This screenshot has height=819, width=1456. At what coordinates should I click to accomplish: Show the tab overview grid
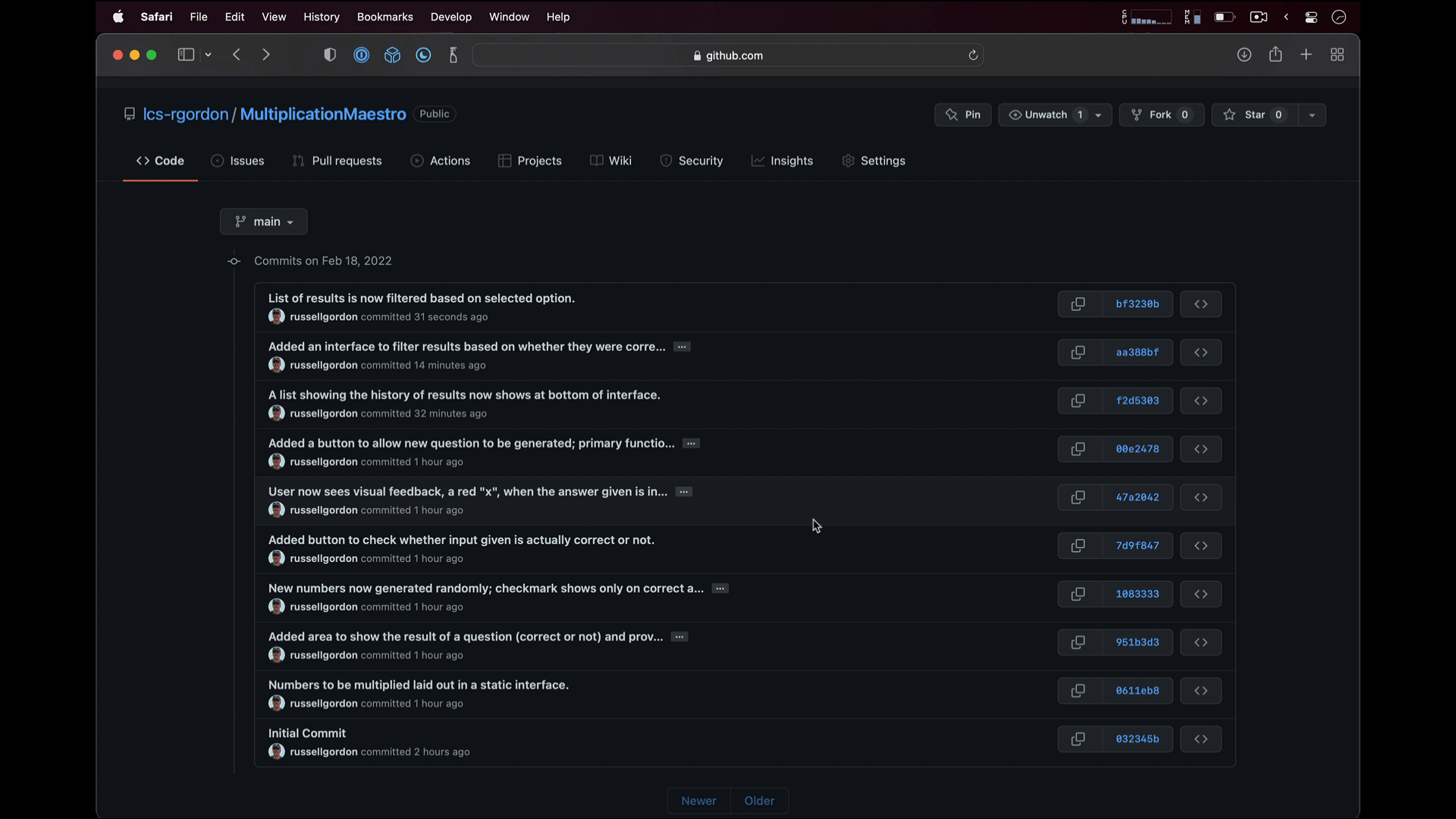pos(1338,55)
